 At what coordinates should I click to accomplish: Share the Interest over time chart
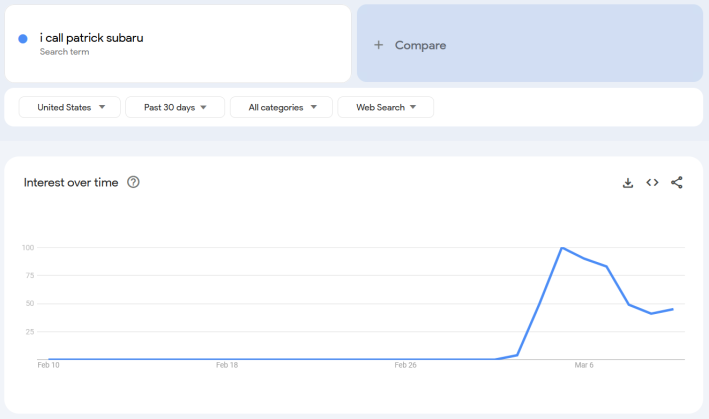[676, 182]
